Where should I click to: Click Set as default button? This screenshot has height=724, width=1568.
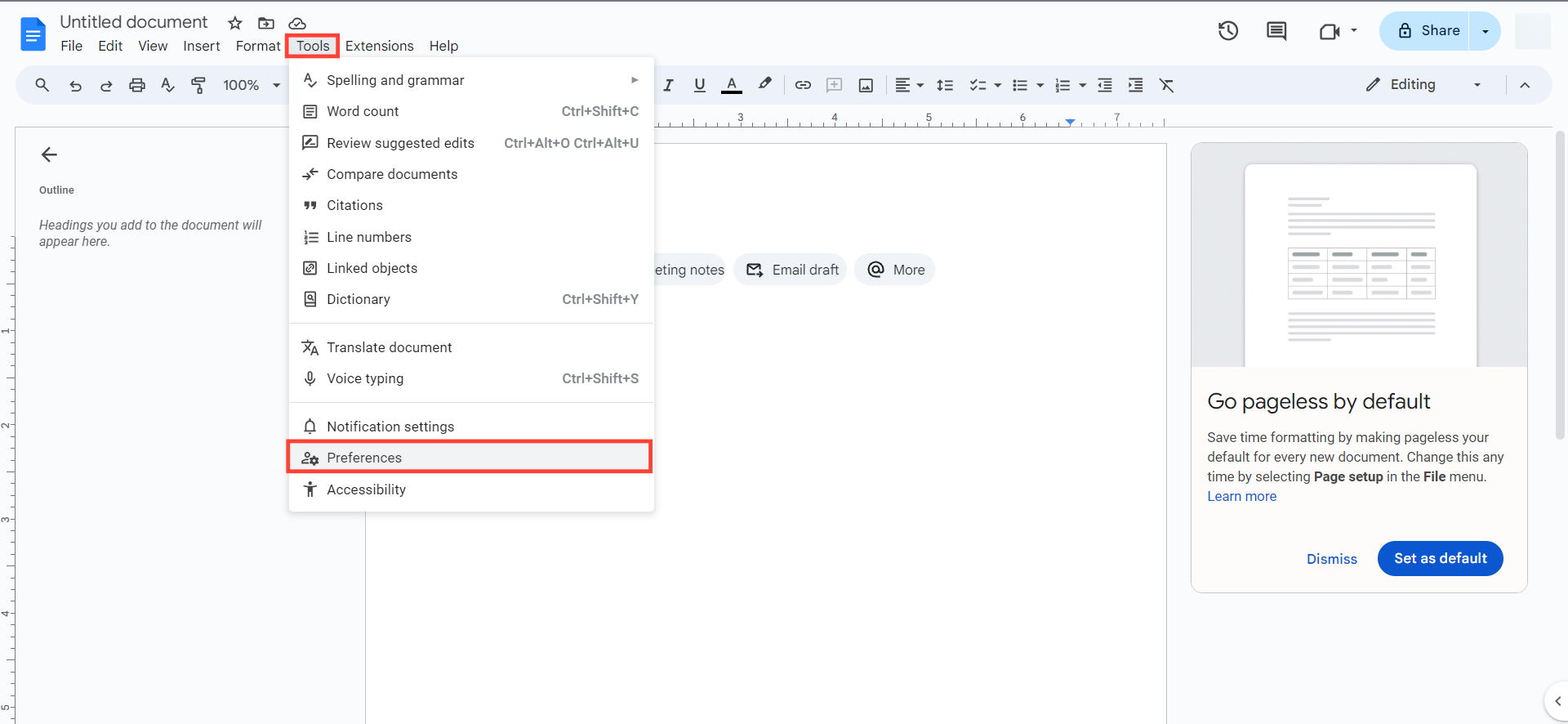(1441, 558)
